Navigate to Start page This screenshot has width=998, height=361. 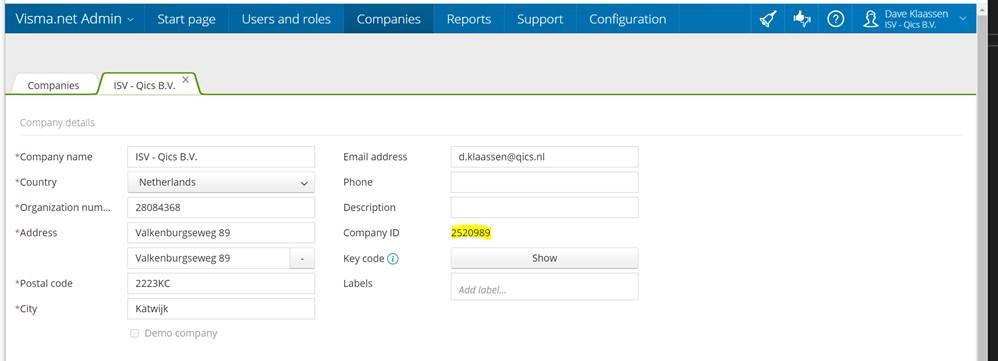click(x=186, y=19)
